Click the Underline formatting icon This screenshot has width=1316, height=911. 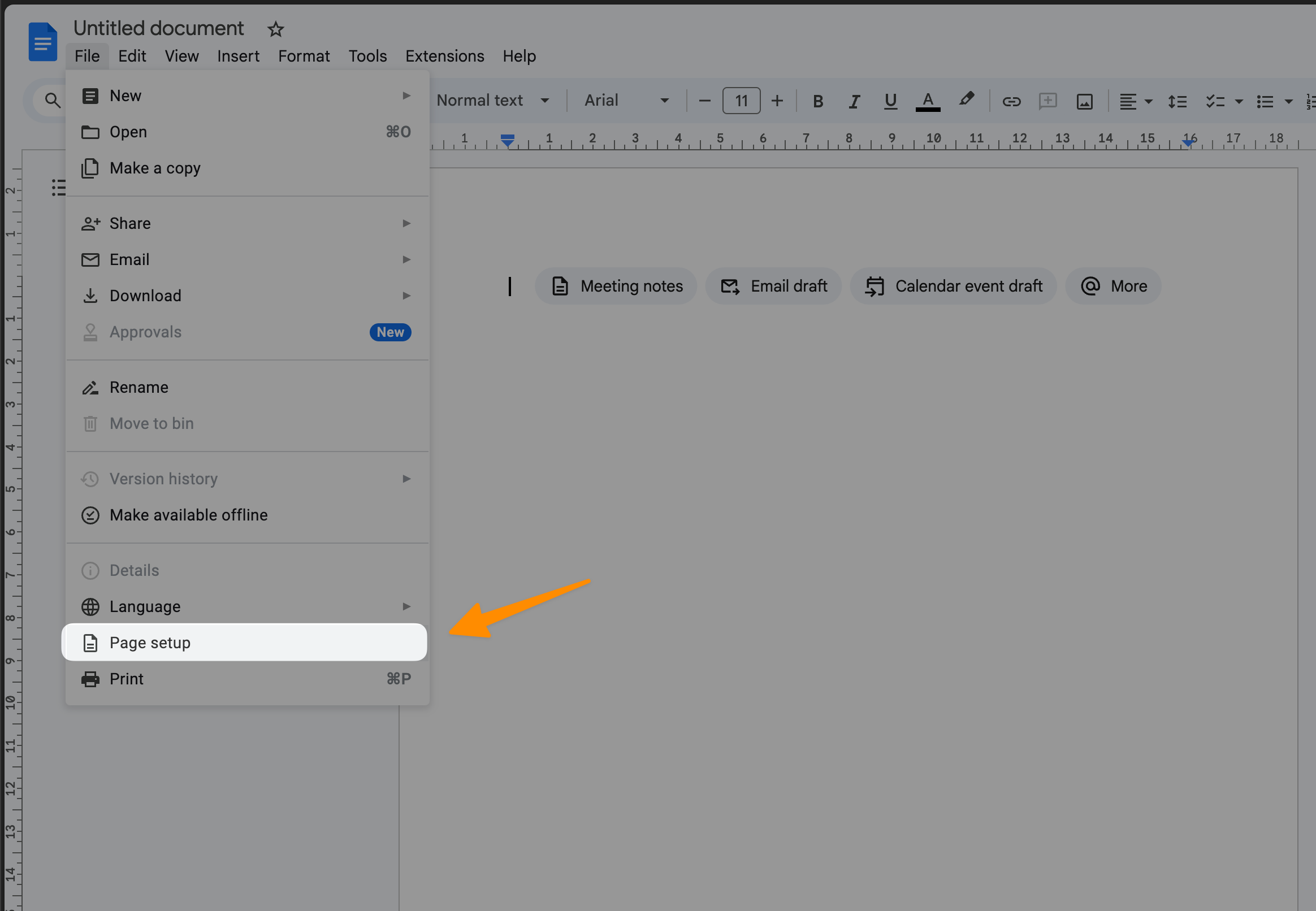pos(890,100)
